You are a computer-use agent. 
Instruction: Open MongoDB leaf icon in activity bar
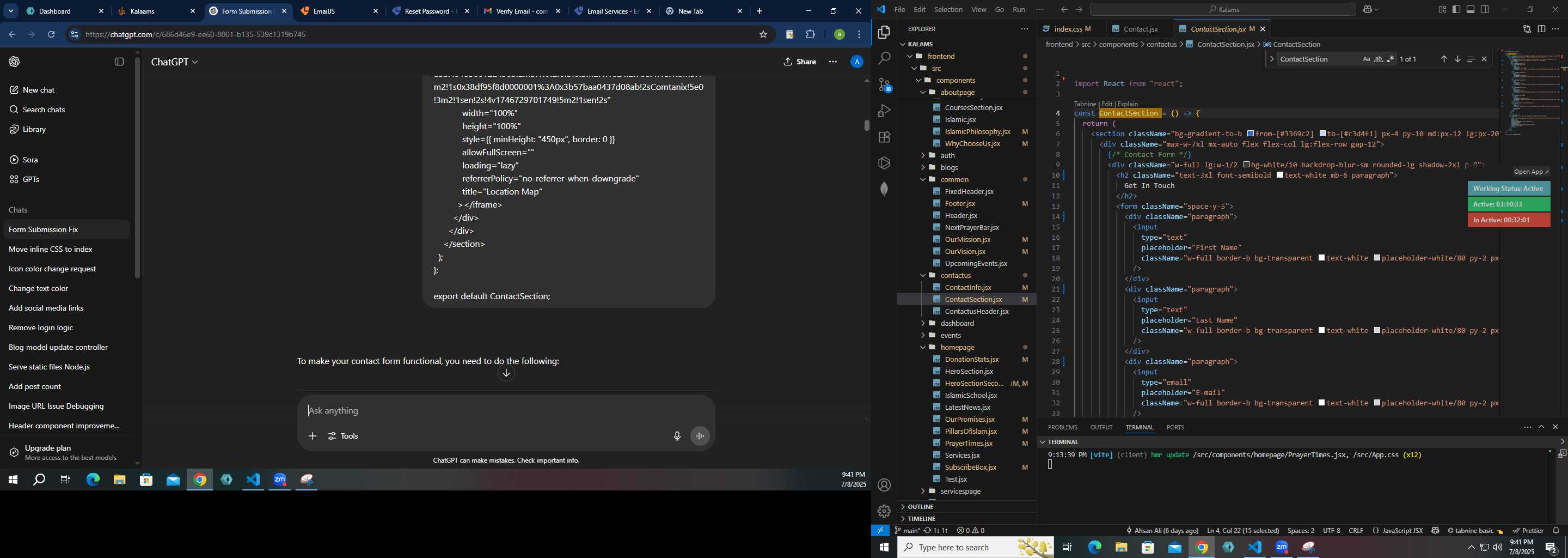pyautogui.click(x=884, y=190)
